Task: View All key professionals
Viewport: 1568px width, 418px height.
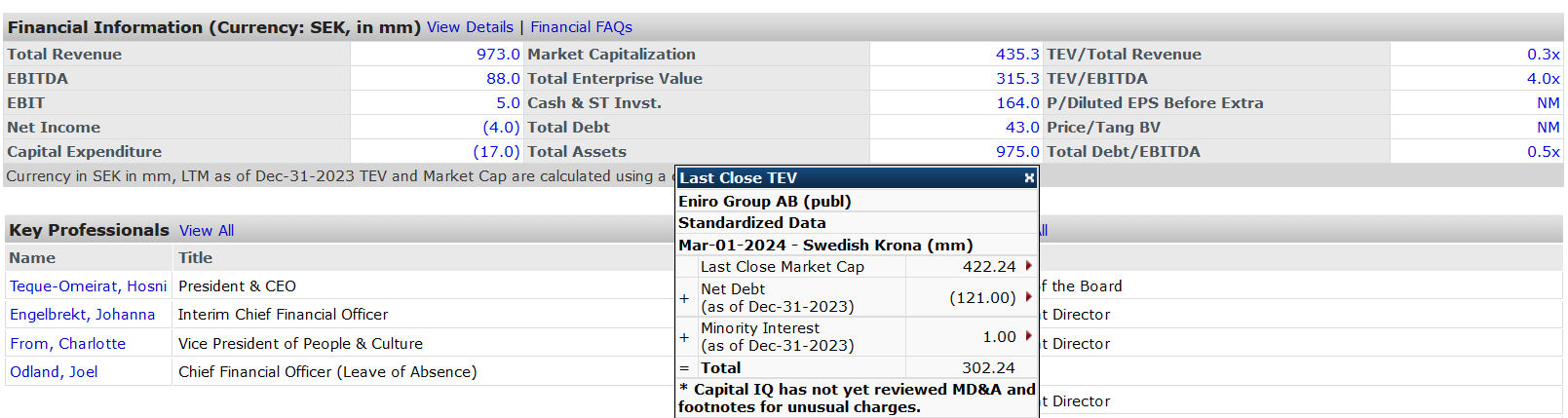Action: point(207,231)
